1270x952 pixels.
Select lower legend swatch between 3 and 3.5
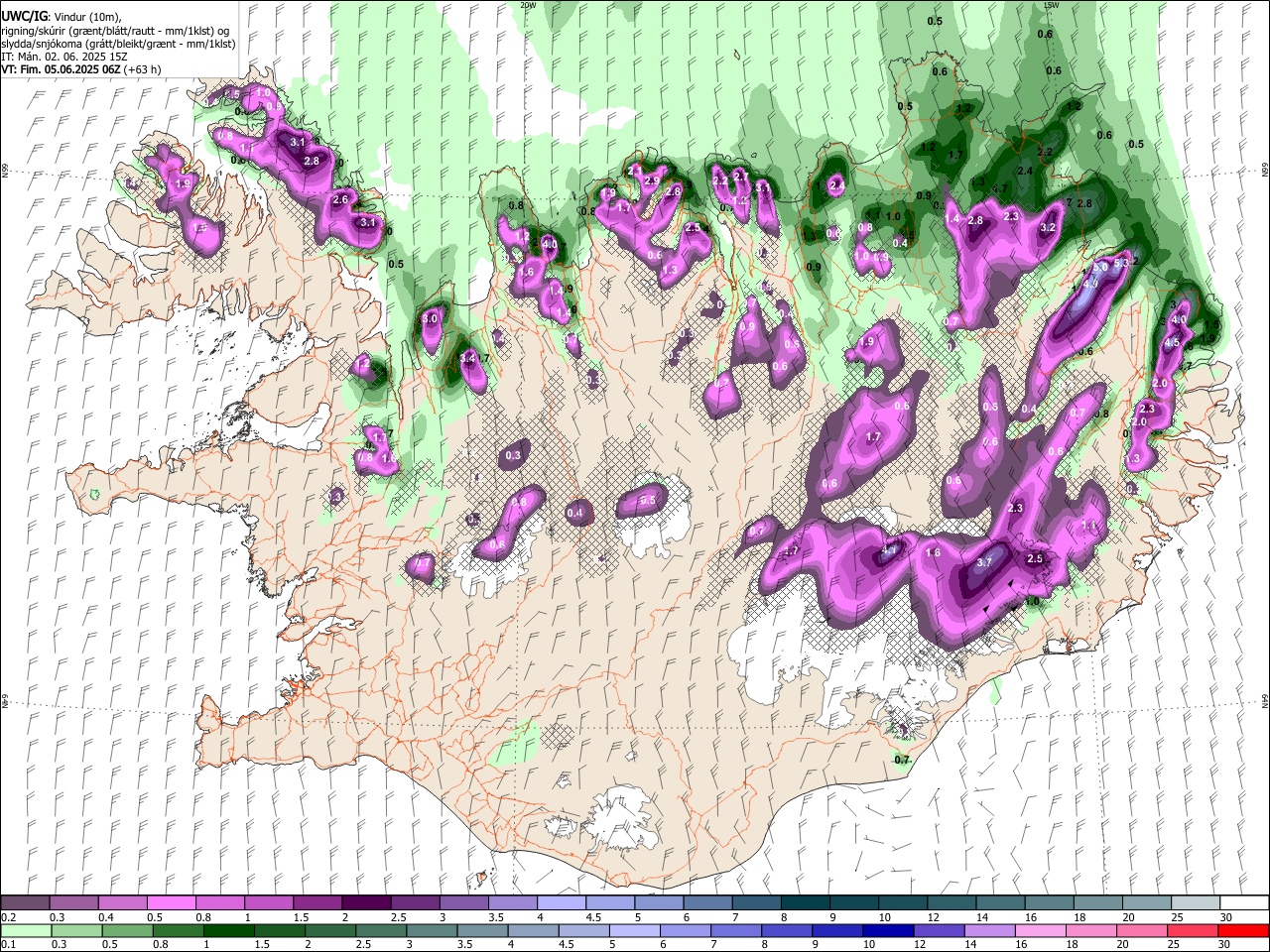[431, 930]
